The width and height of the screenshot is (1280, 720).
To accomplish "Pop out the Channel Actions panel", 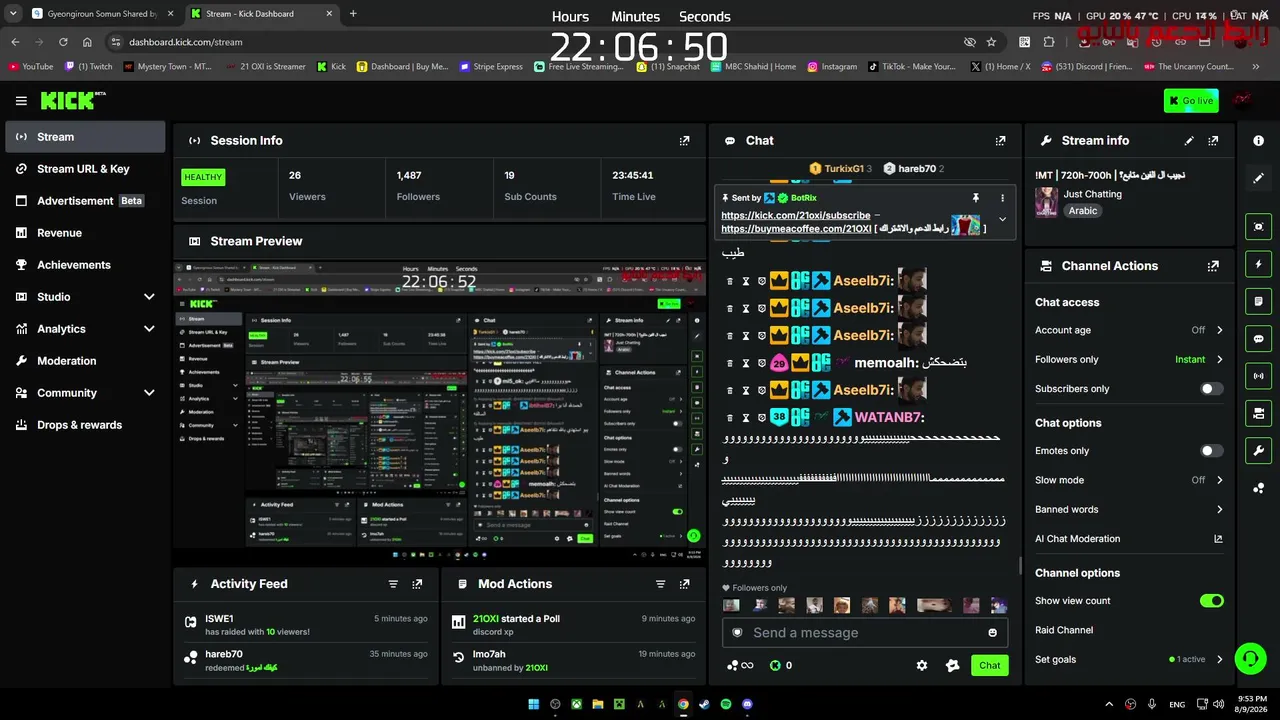I will click(1213, 266).
